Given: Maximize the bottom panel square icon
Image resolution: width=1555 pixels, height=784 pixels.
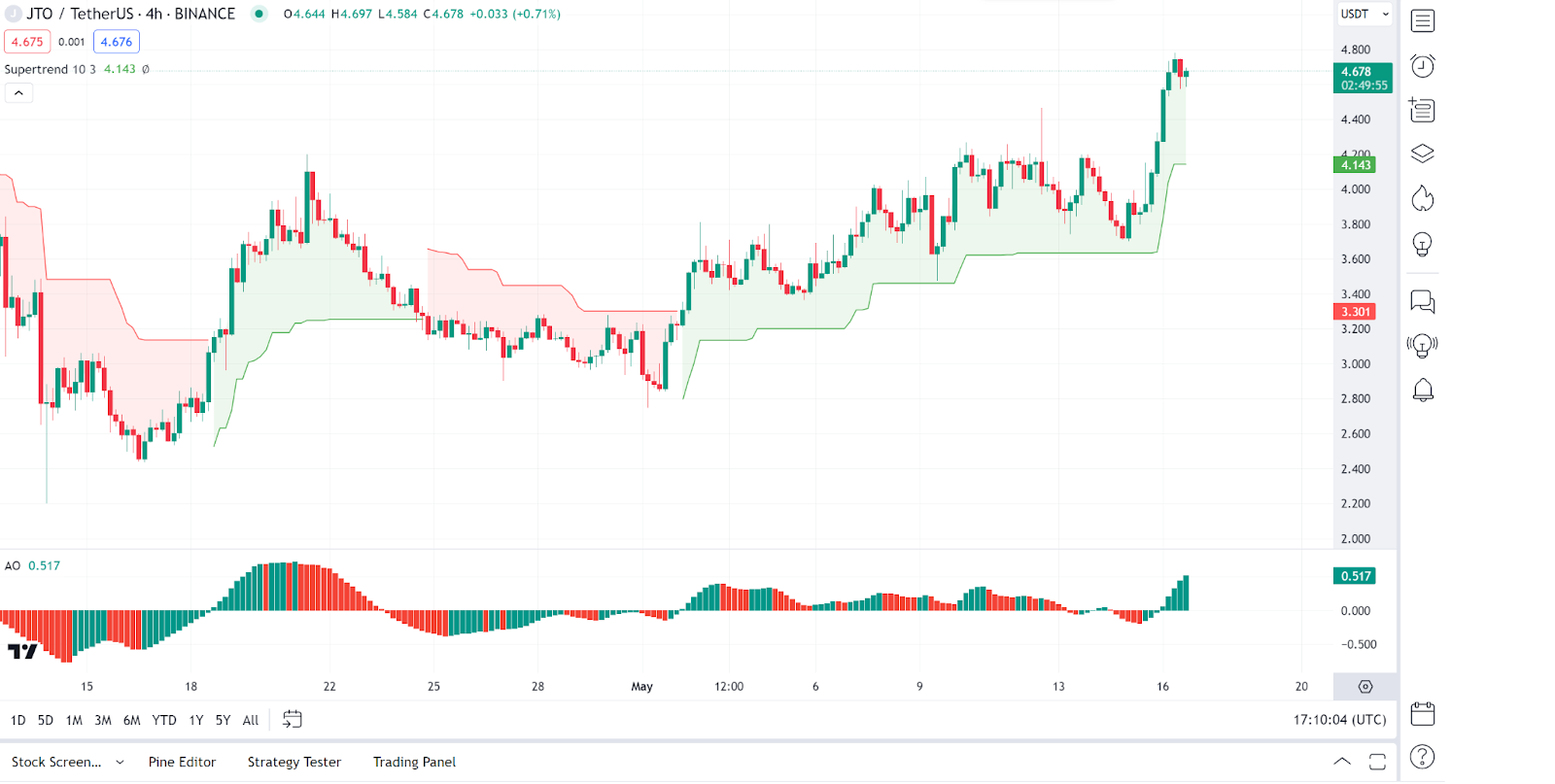Looking at the screenshot, I should pyautogui.click(x=1377, y=762).
